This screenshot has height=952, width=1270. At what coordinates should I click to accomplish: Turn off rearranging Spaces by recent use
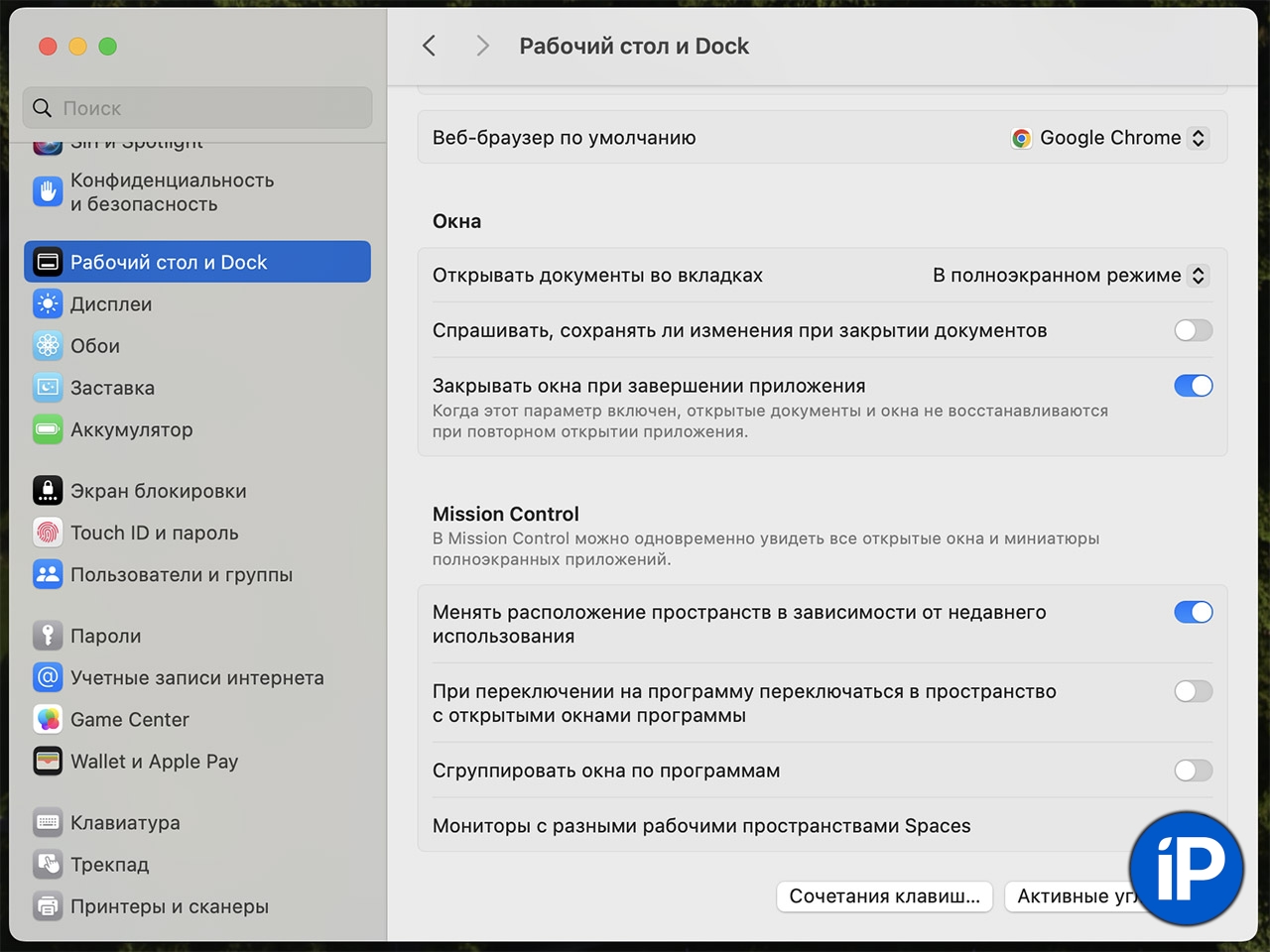(x=1193, y=612)
